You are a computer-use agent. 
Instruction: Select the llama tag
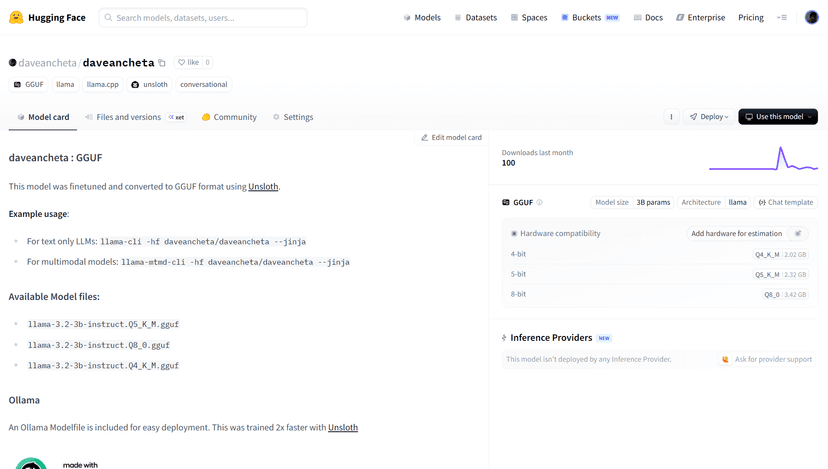65,85
